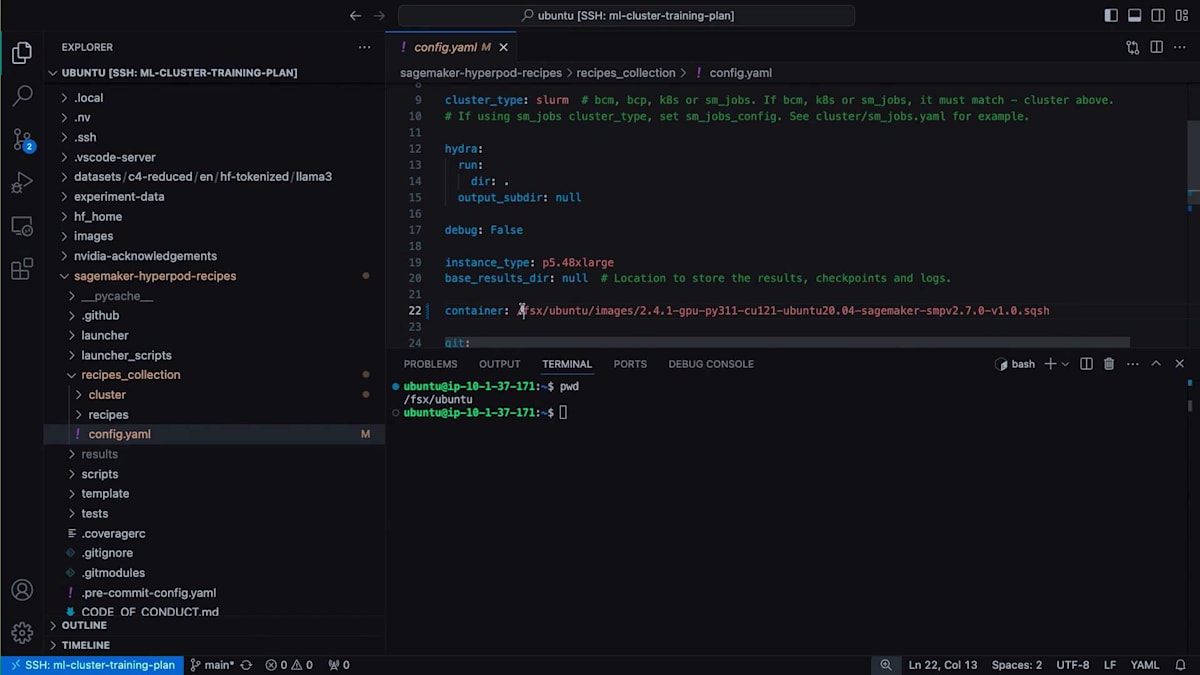This screenshot has width=1200, height=675.
Task: Open errors and warnings status item
Action: (x=289, y=665)
